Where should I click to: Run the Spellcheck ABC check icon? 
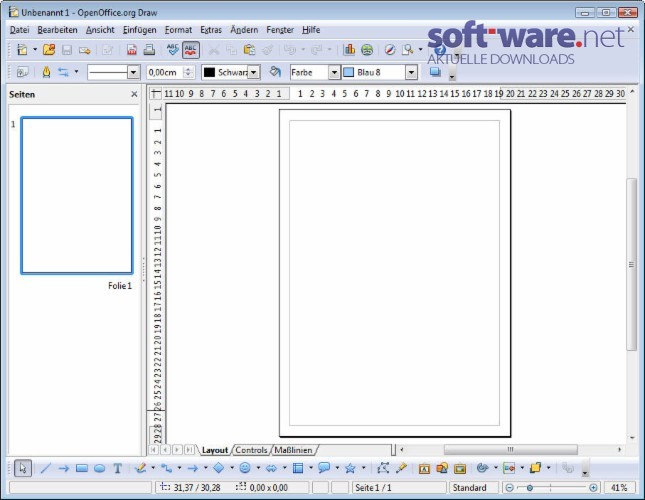173,50
